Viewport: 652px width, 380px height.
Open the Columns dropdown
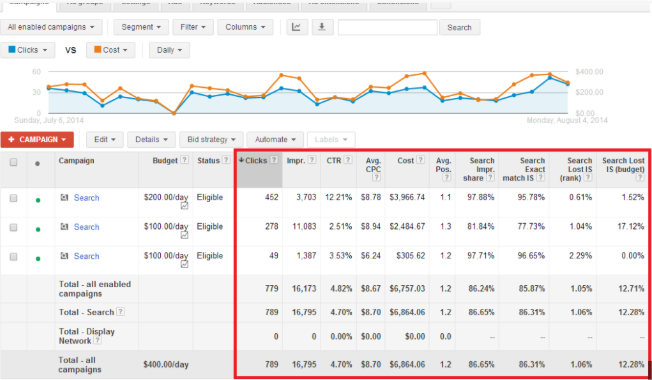pos(245,27)
